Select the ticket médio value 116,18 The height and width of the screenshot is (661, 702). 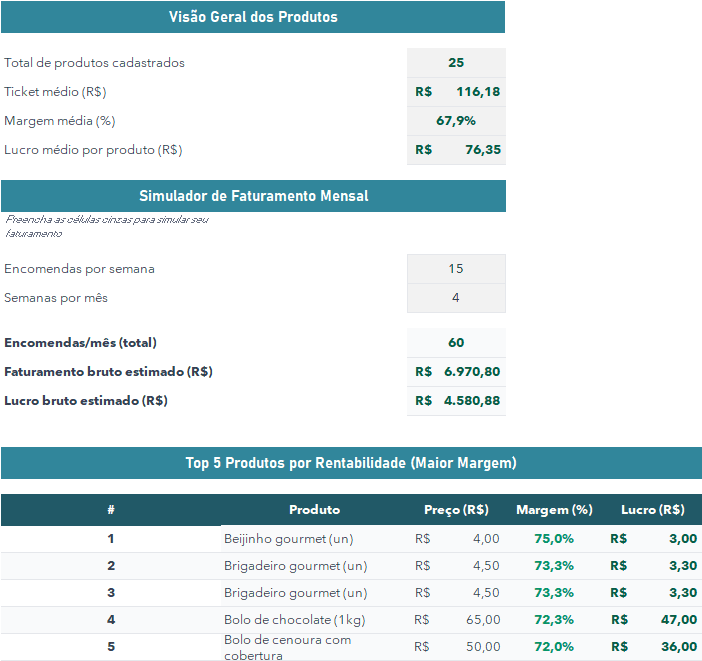456,92
